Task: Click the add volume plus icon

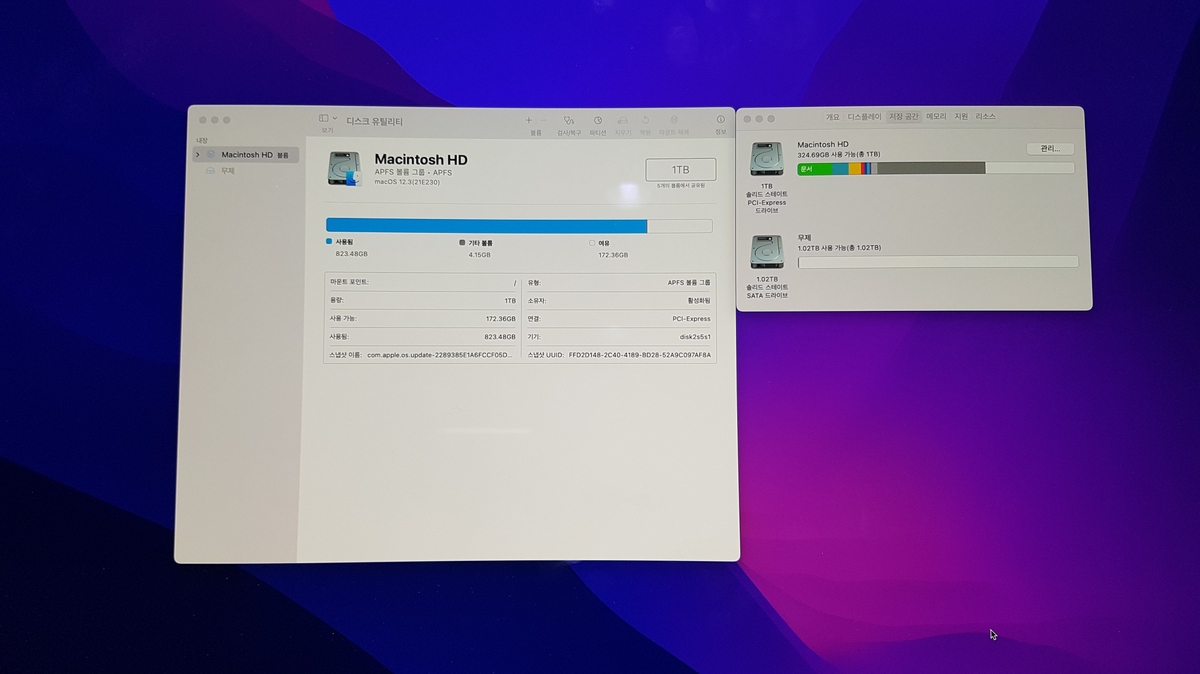Action: (529, 120)
